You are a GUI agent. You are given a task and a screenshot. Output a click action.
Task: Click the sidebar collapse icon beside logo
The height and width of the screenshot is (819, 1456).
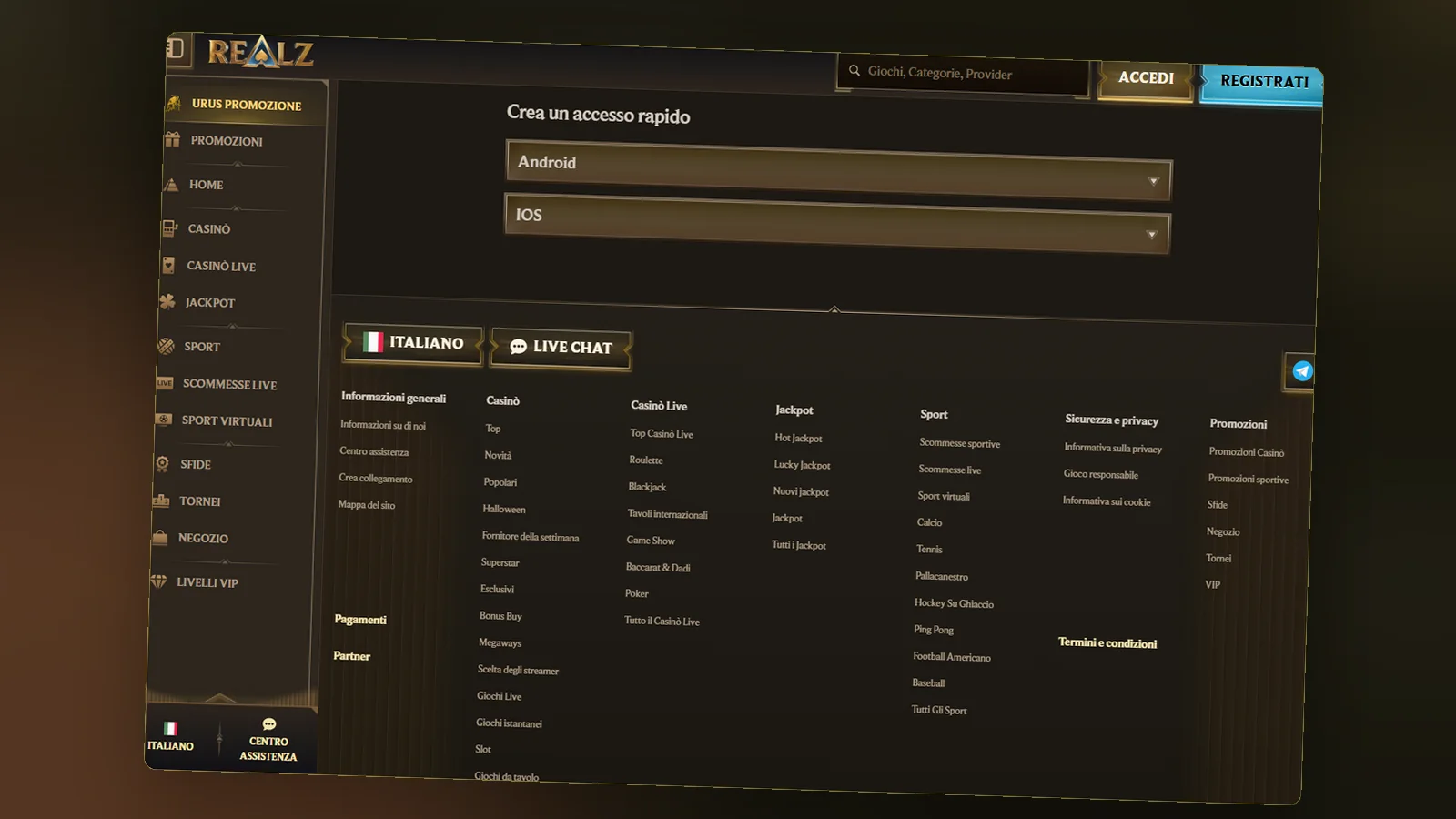click(176, 48)
